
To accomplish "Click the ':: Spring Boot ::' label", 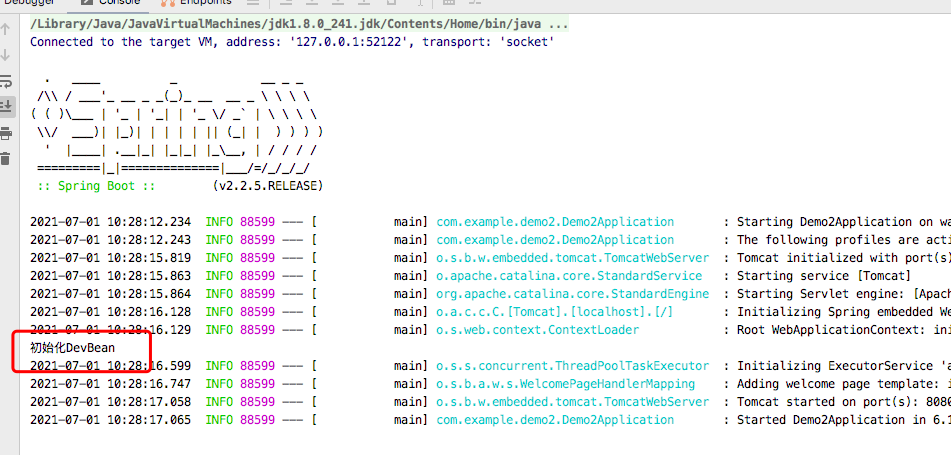I will coord(96,186).
